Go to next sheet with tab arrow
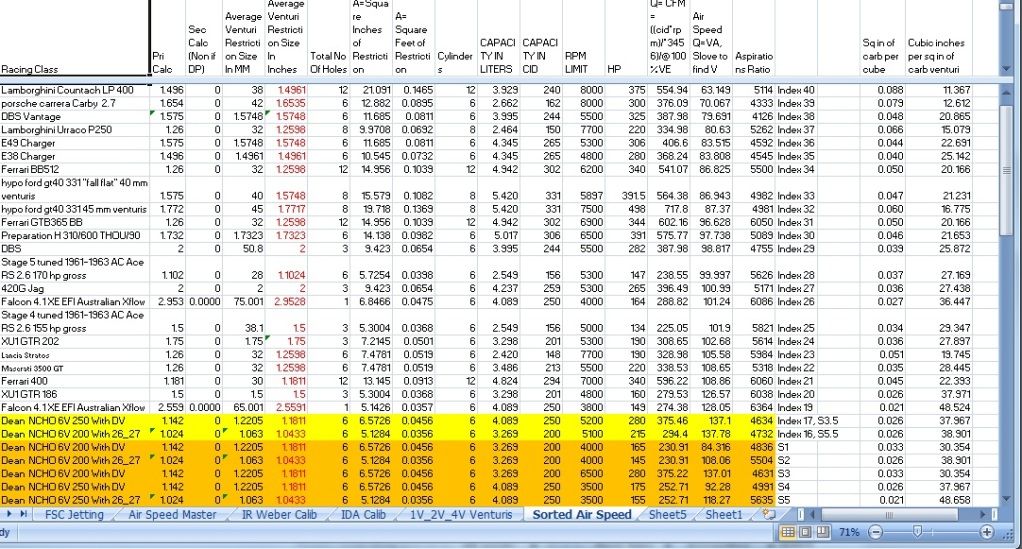 (8, 514)
